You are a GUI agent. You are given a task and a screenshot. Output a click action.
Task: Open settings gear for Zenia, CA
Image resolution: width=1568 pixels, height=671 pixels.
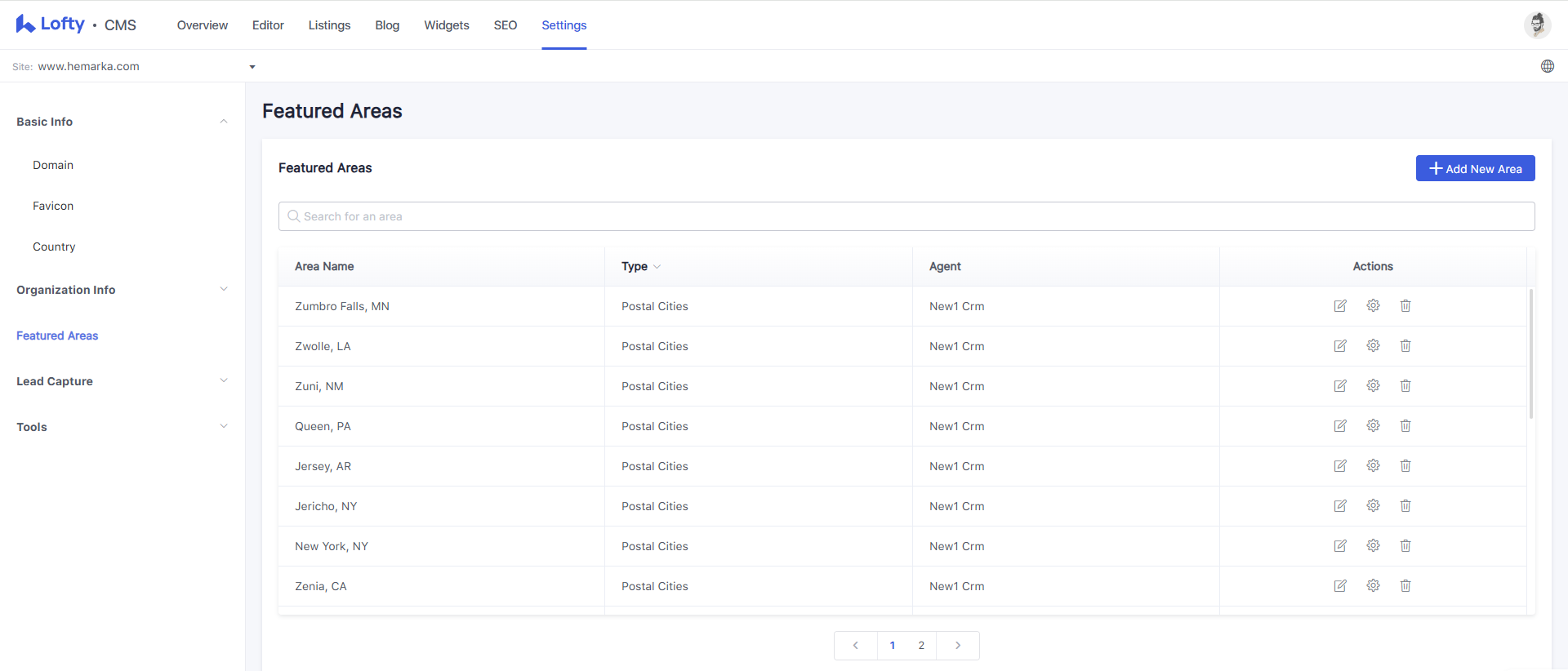pos(1373,585)
